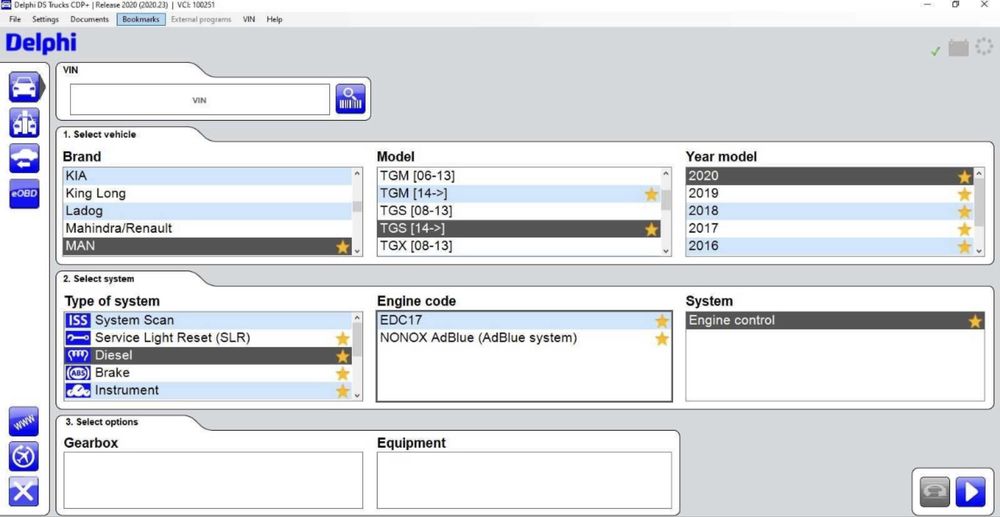Click the empty Gearbox options box

(x=213, y=480)
